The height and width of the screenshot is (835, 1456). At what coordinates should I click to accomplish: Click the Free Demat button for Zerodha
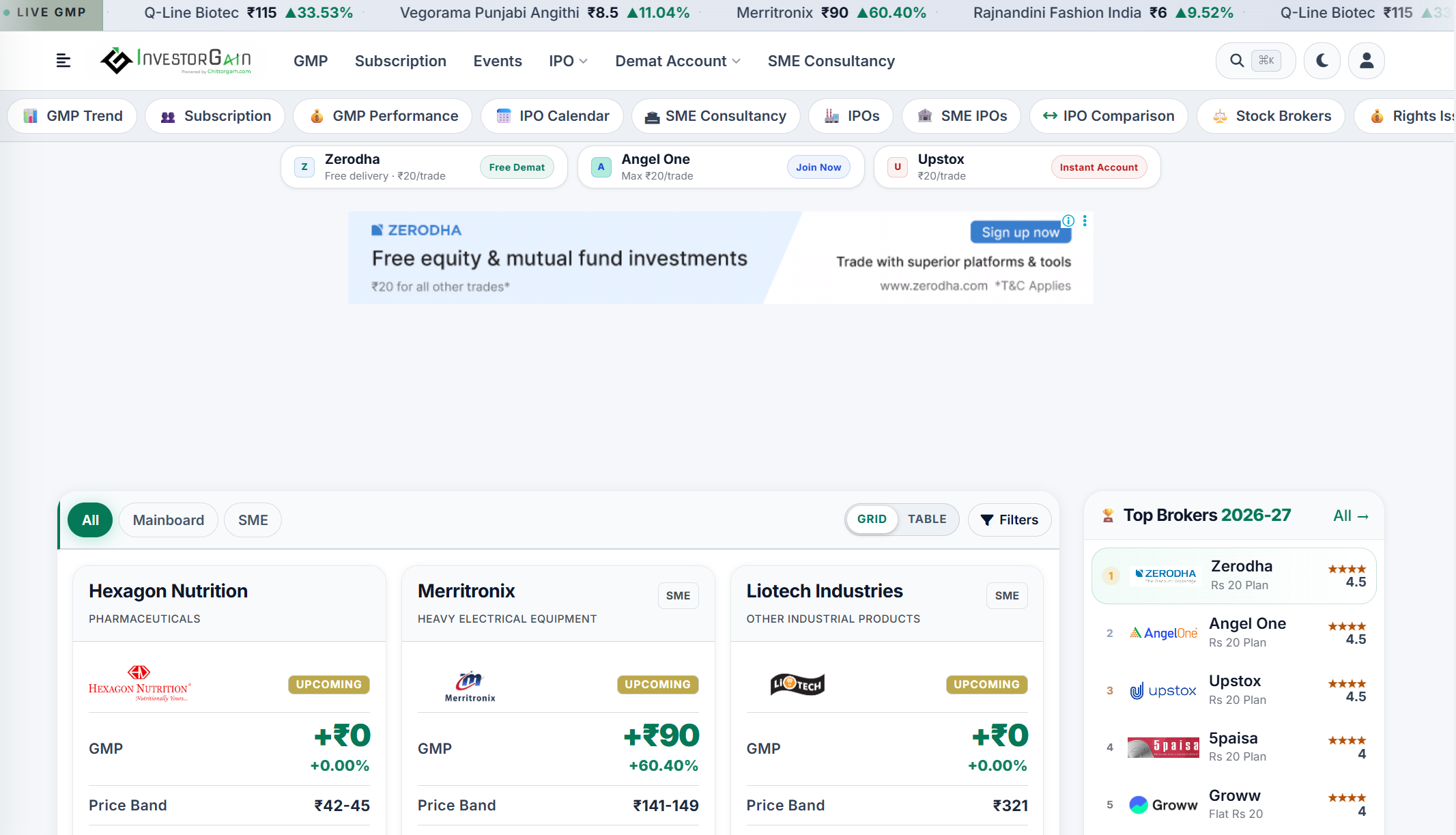click(517, 167)
